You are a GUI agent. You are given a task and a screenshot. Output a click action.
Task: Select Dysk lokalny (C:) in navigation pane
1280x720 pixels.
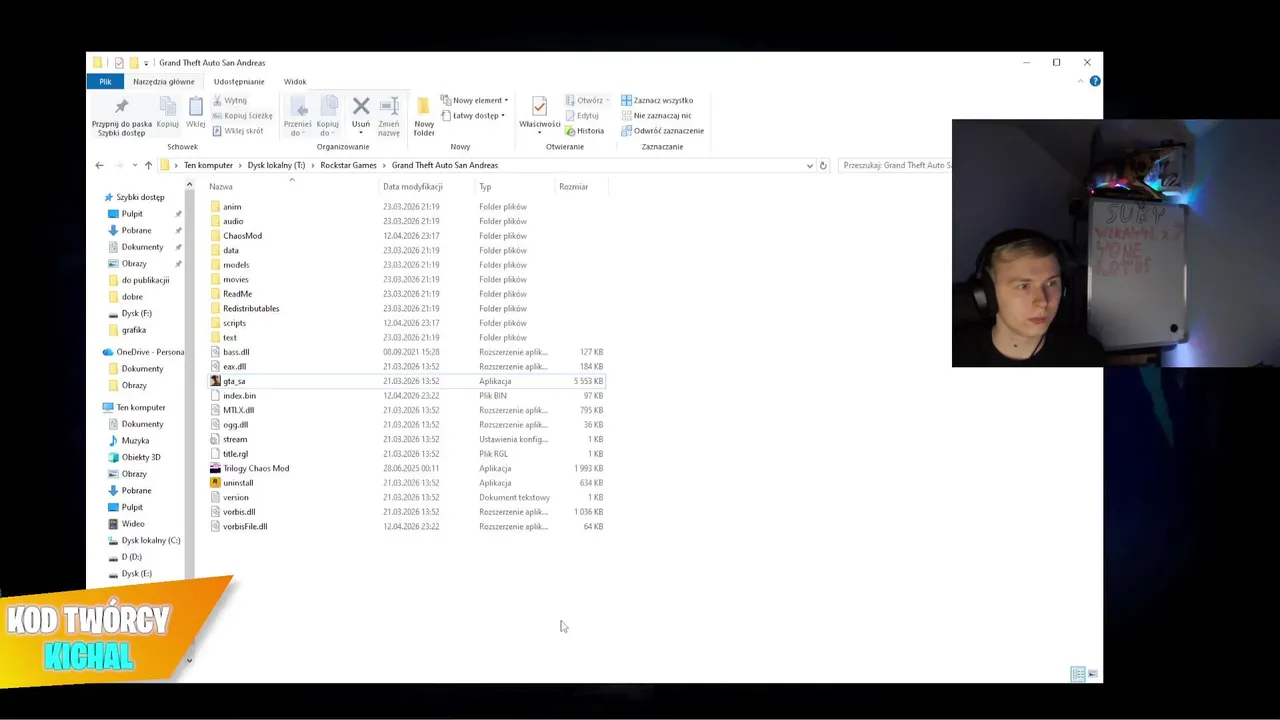click(151, 540)
